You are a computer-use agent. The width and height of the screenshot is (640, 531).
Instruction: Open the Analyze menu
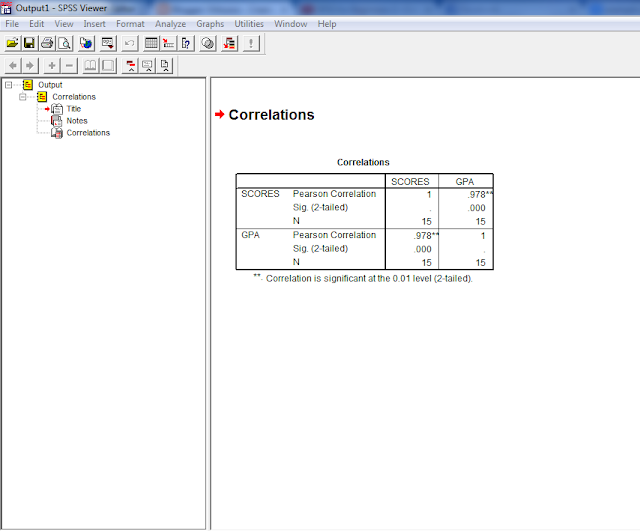click(x=170, y=24)
